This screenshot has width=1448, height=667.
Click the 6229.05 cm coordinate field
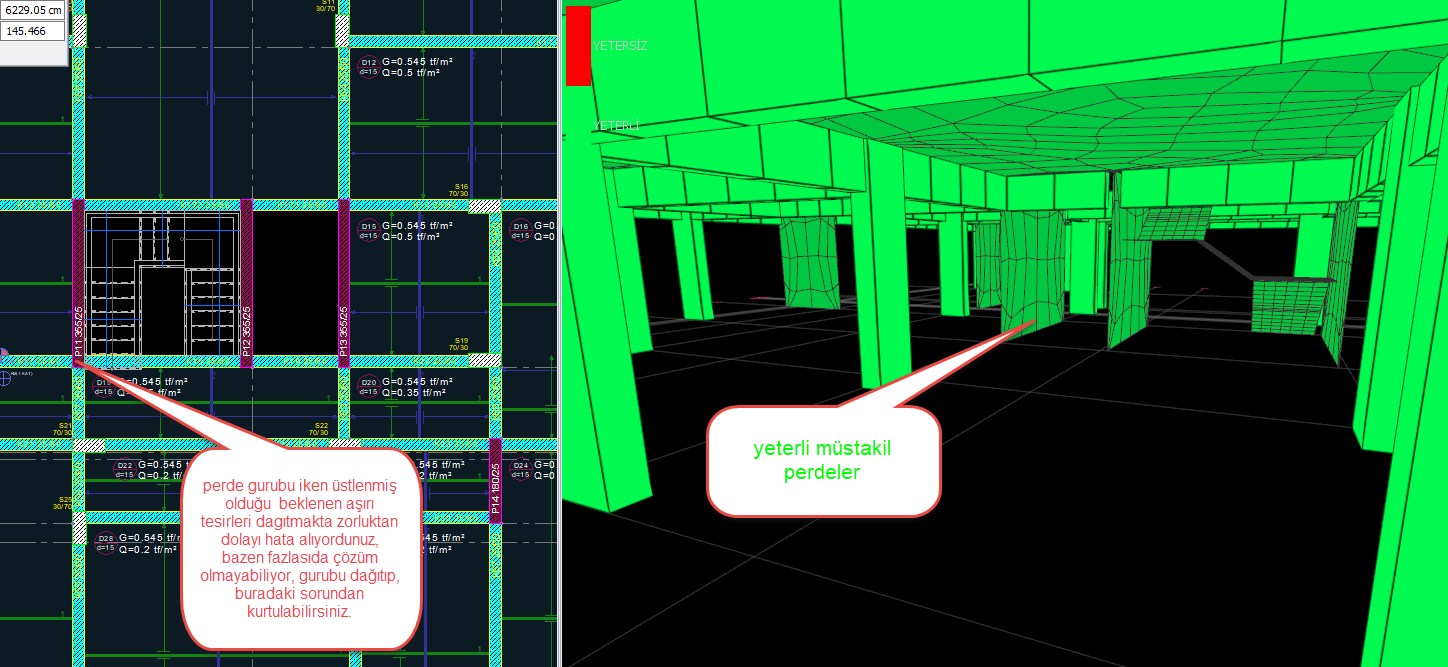pos(33,11)
